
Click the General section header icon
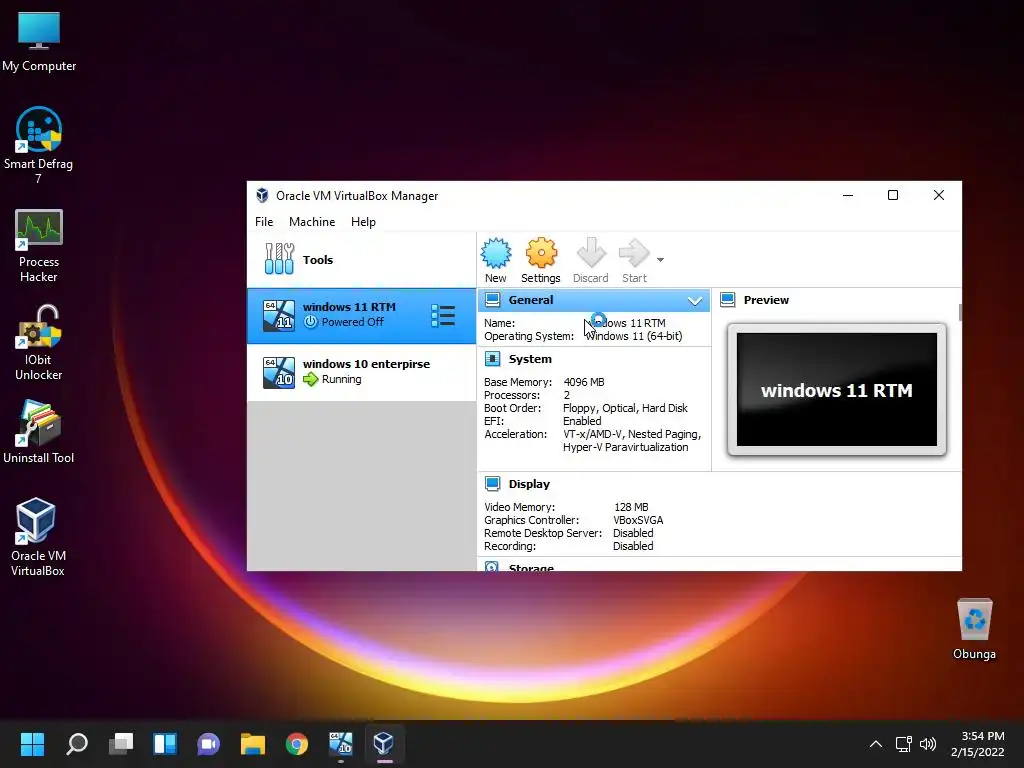tap(492, 300)
